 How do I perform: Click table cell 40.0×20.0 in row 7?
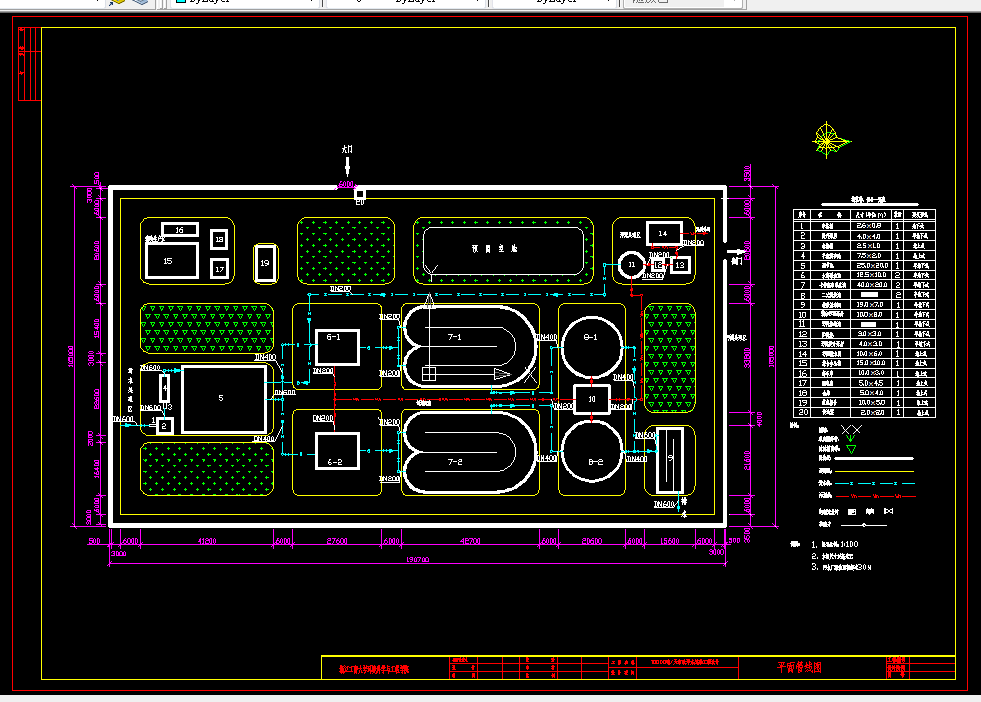(x=872, y=285)
